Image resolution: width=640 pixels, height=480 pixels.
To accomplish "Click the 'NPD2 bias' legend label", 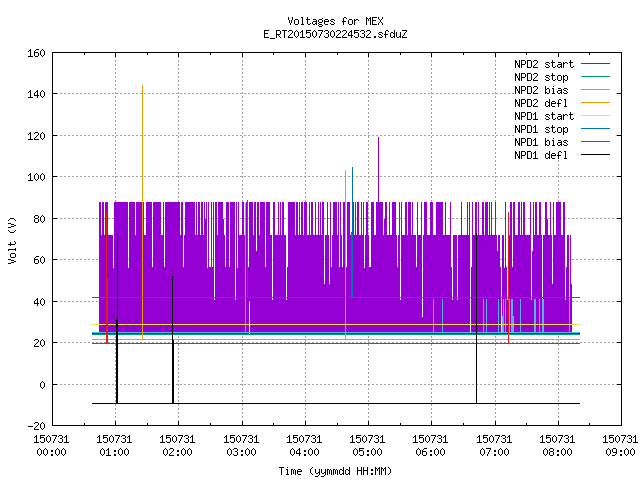I will point(541,90).
